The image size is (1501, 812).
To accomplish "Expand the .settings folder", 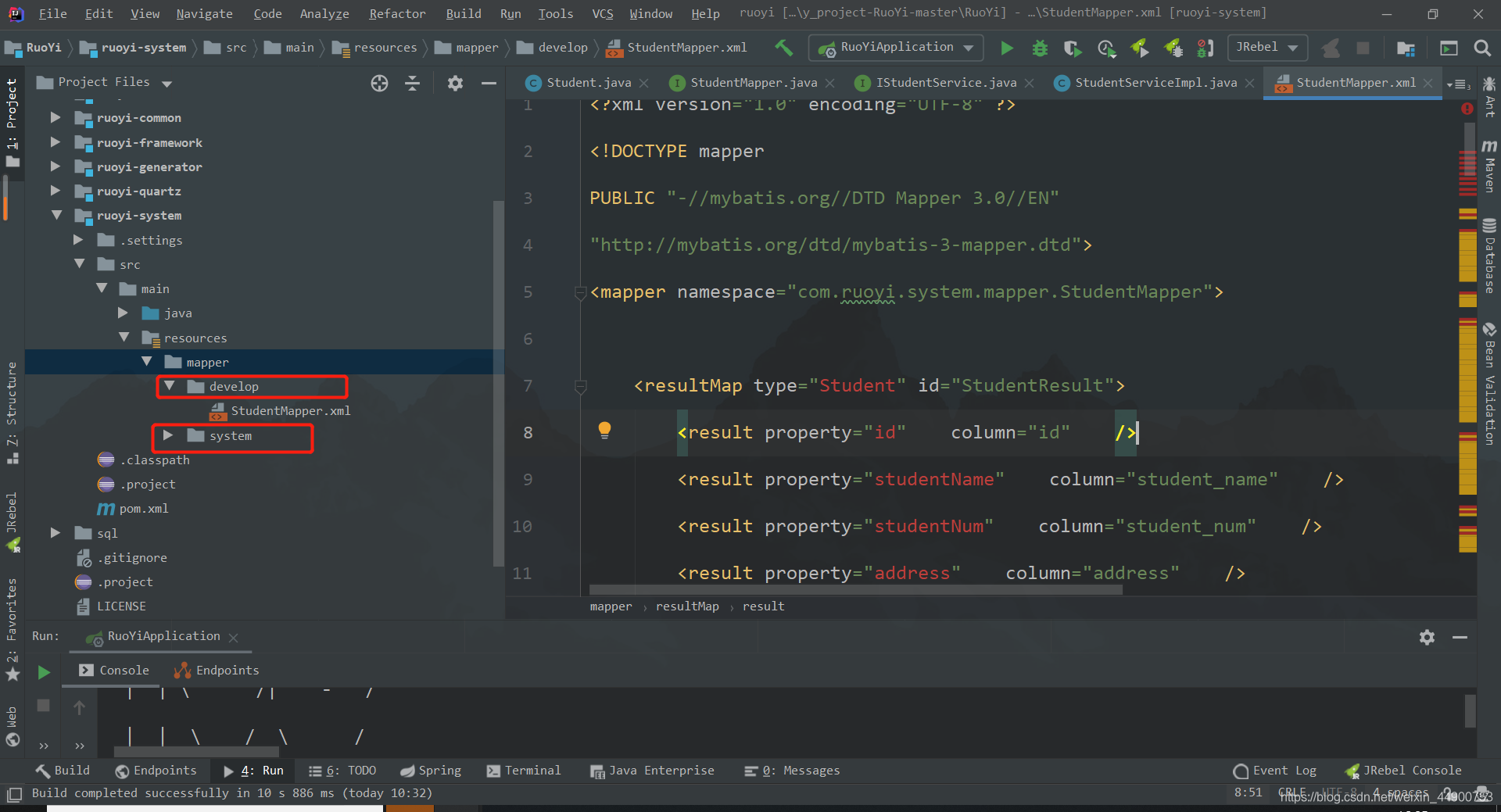I will 78,240.
